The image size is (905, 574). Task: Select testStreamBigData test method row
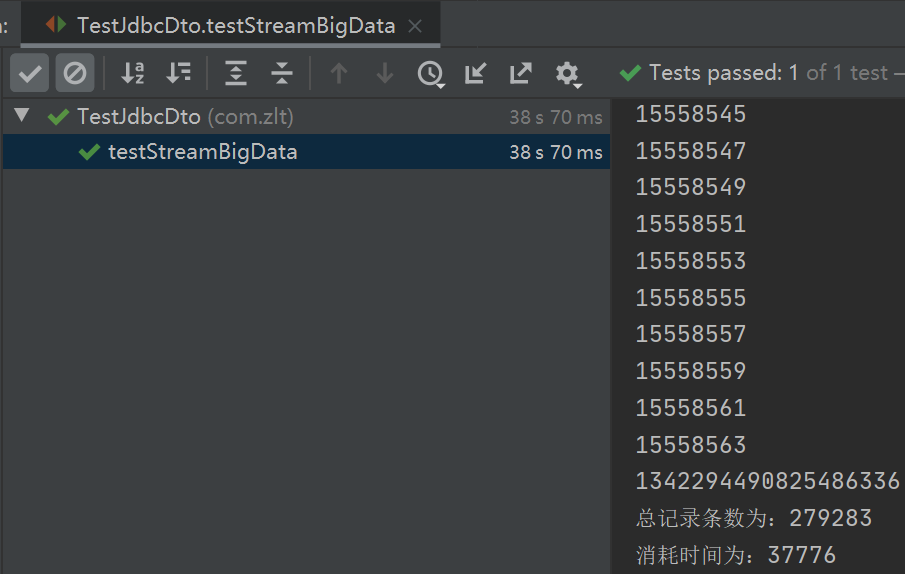(x=306, y=152)
